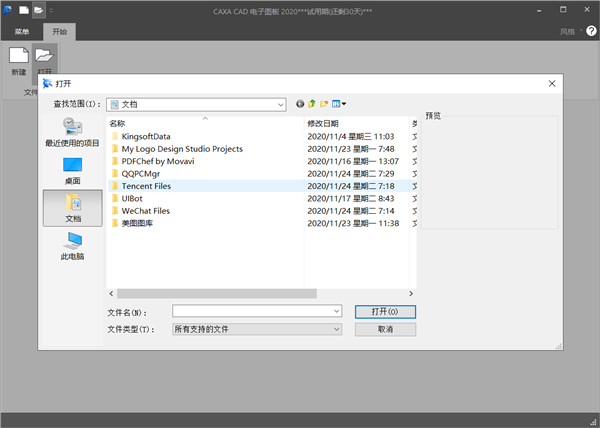Click the horizontal scrollbar thumb

pyautogui.click(x=217, y=294)
